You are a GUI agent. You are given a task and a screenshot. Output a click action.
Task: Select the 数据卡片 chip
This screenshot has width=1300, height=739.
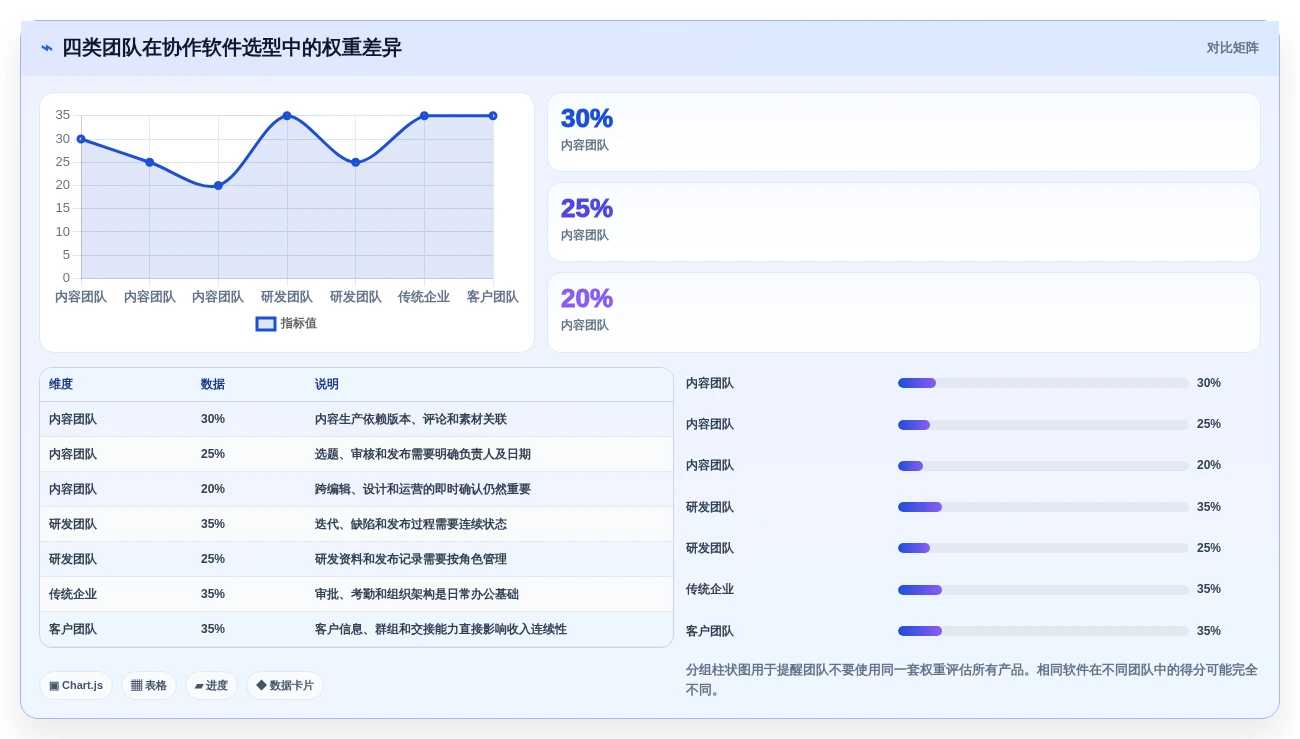(x=285, y=686)
